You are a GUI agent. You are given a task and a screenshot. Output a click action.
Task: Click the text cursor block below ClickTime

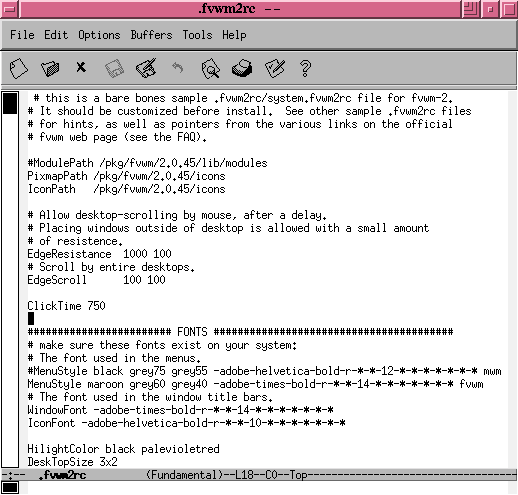31,318
